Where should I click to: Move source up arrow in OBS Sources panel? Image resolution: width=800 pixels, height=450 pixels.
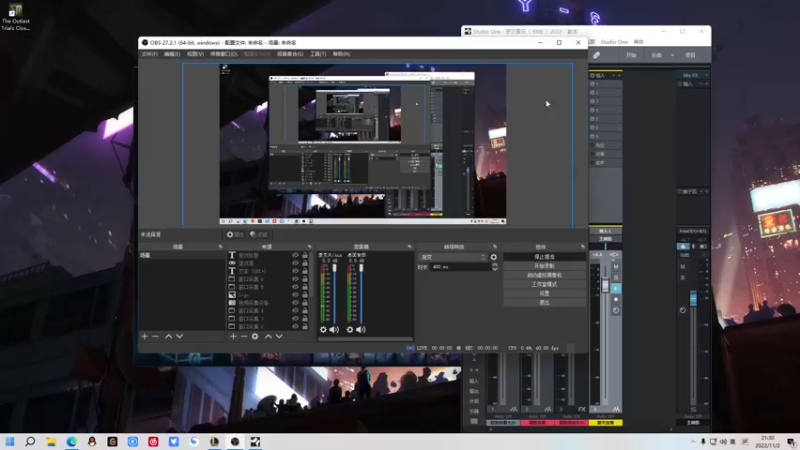268,336
